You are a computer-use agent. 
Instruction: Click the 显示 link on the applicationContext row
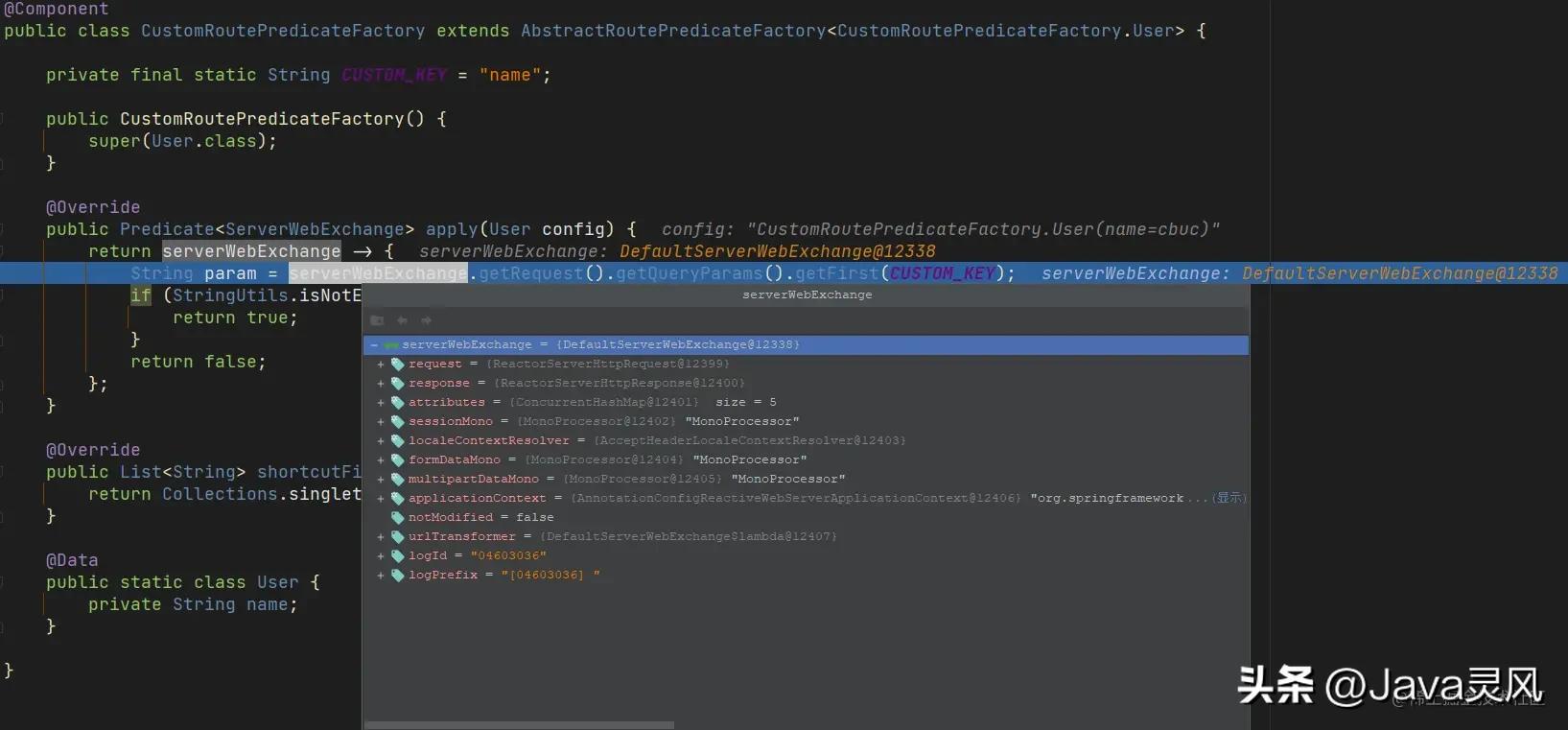[1228, 498]
